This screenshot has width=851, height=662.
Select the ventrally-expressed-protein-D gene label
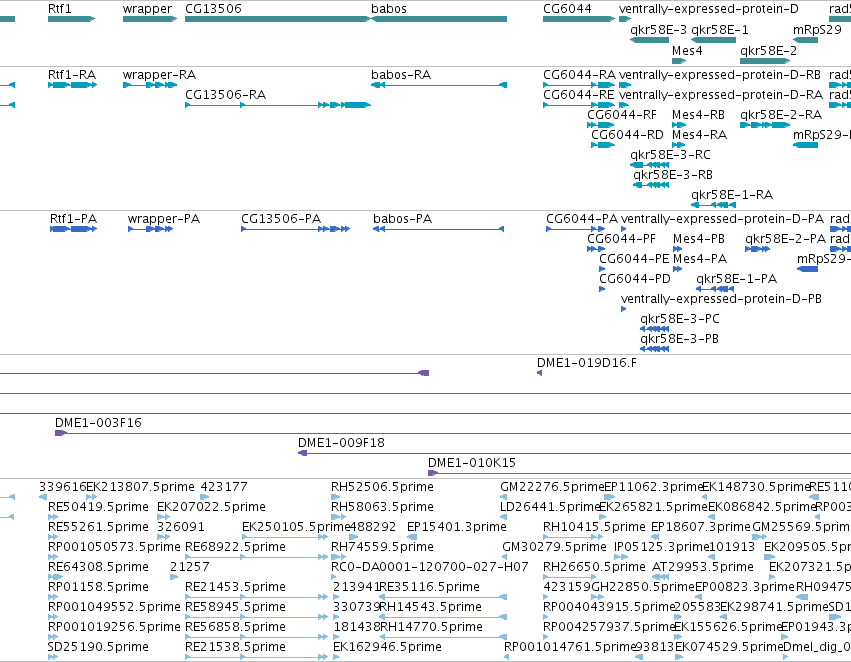708,9
